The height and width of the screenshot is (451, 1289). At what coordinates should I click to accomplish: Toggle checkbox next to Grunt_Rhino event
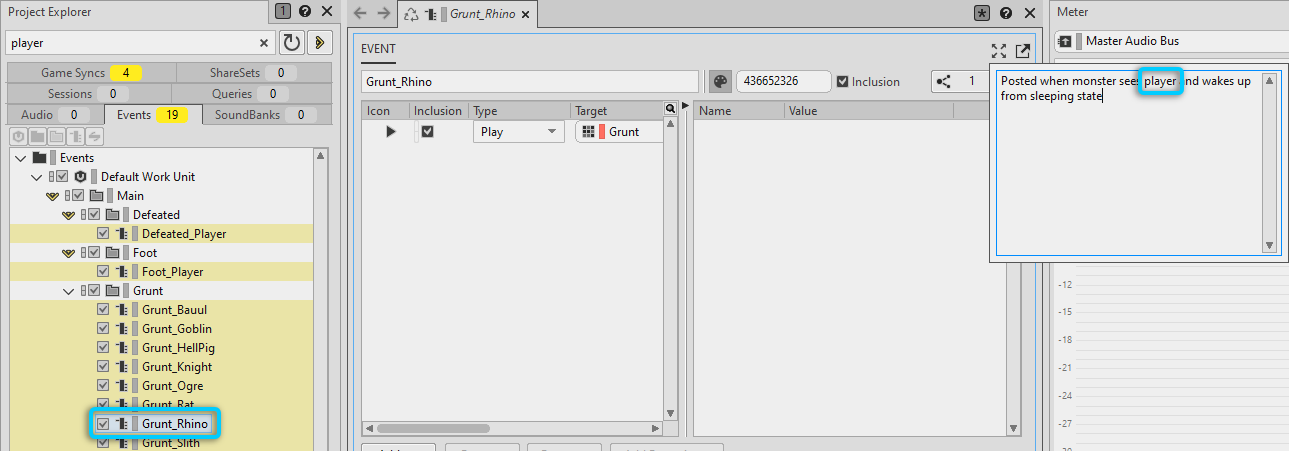tap(103, 424)
